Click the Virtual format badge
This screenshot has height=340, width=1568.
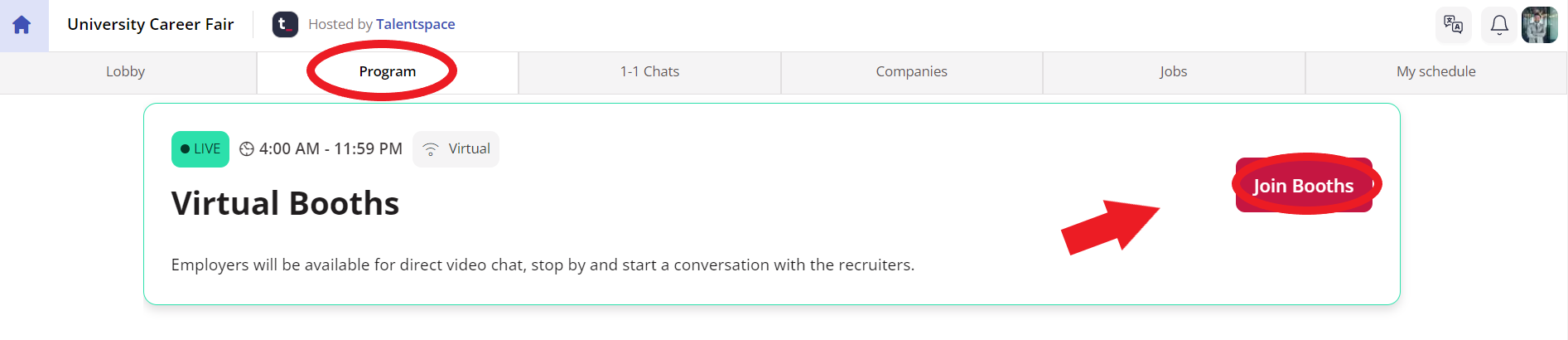tap(456, 149)
